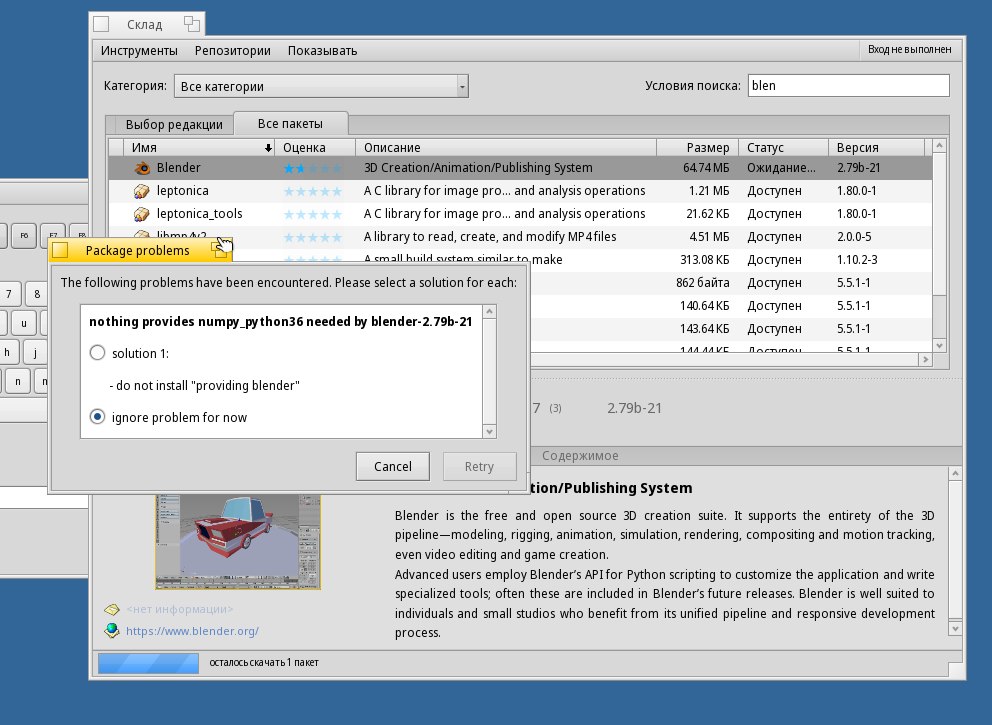Click the zoom icon on Склад title tab
Image resolution: width=992 pixels, height=725 pixels.
(x=192, y=24)
